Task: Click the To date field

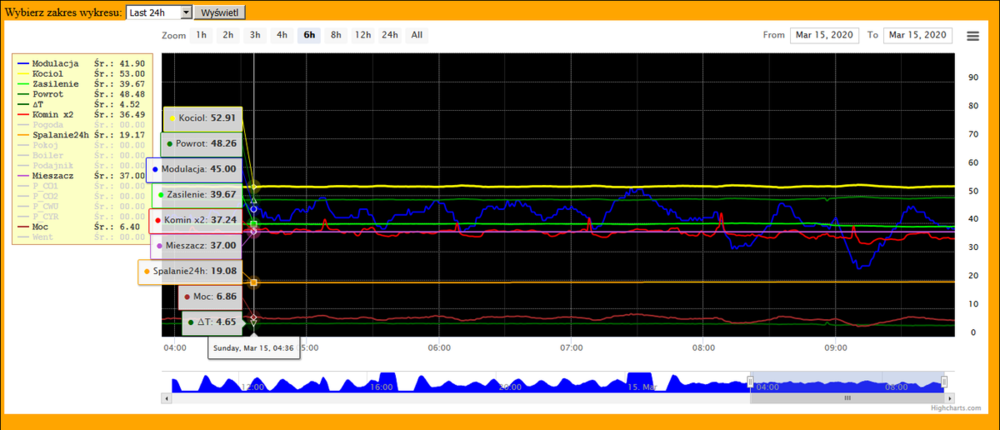Action: 917,35
